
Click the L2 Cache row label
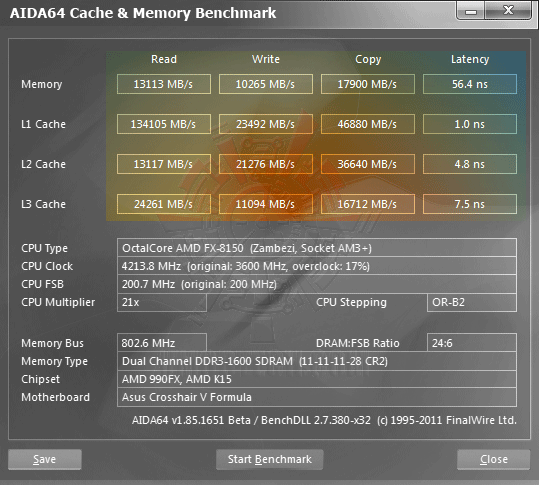[x=43, y=164]
